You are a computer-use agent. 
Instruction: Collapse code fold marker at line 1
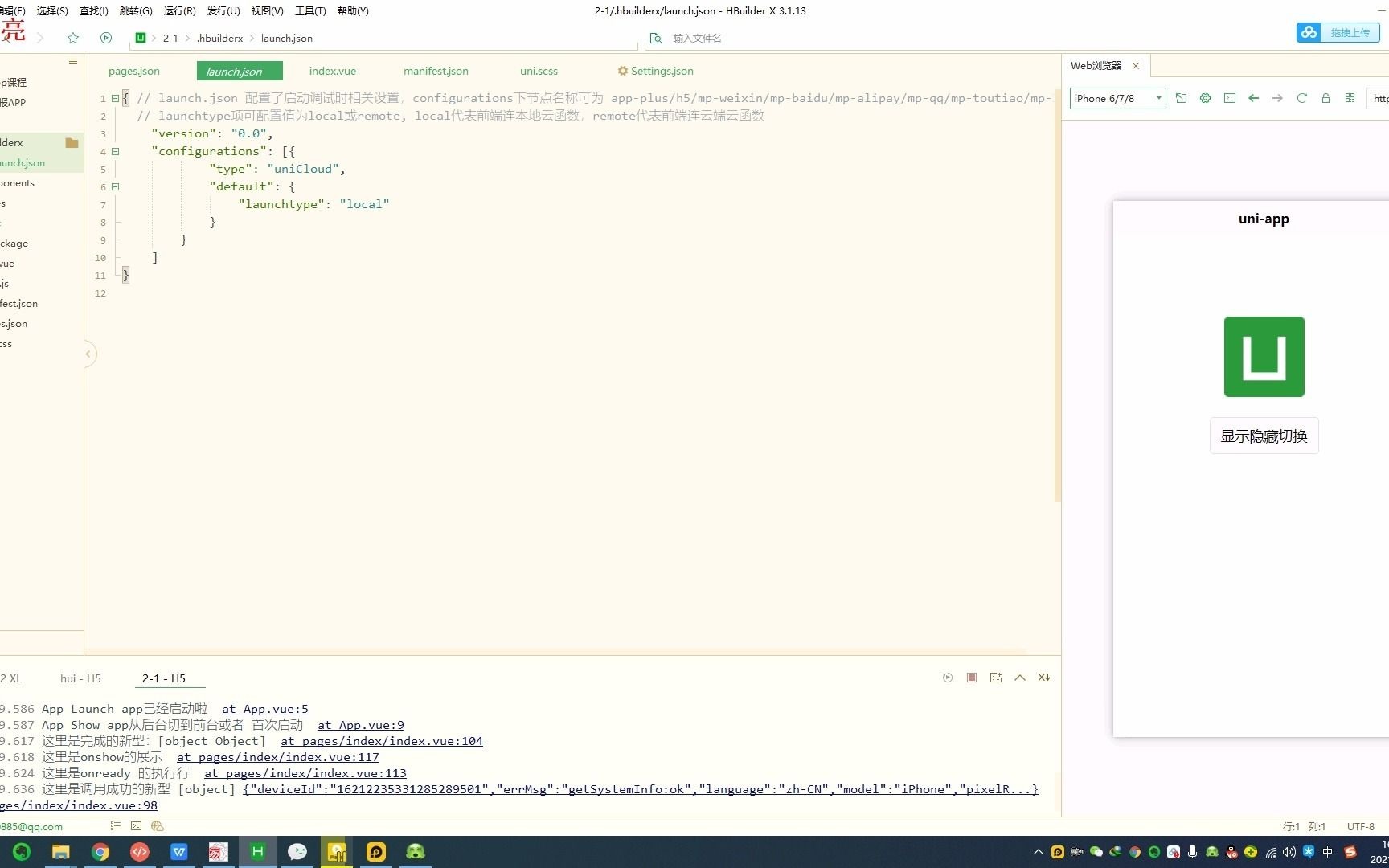point(115,98)
